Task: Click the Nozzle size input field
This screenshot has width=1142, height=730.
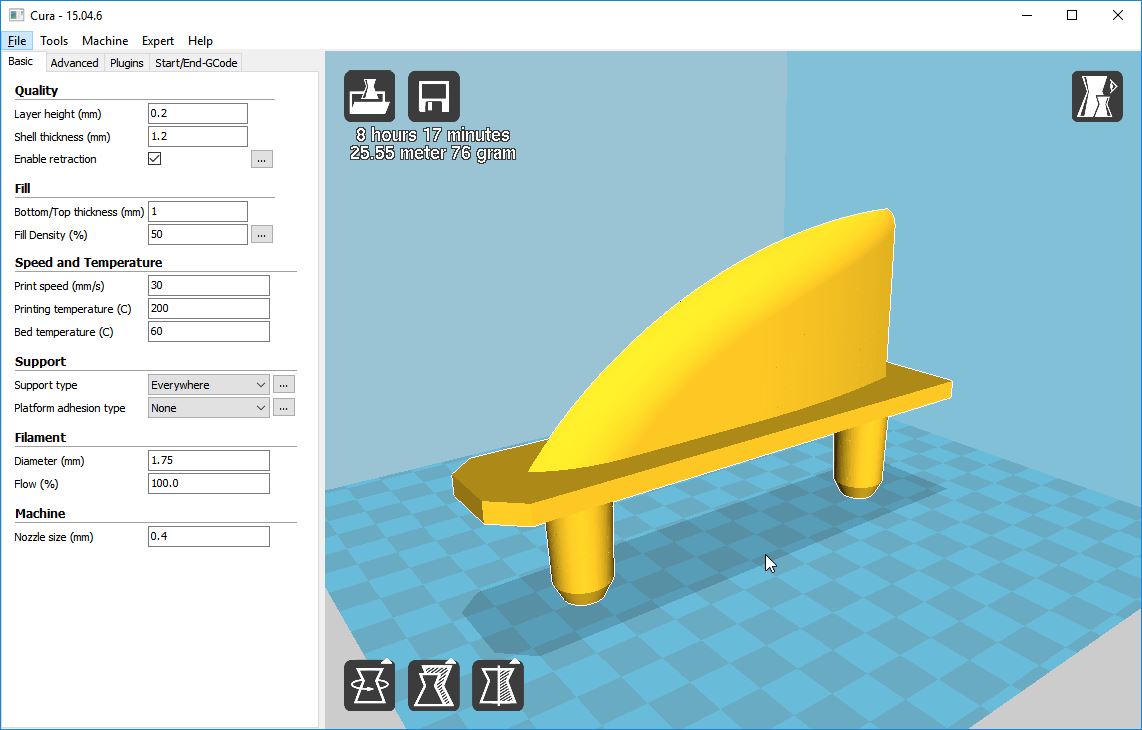Action: point(208,537)
